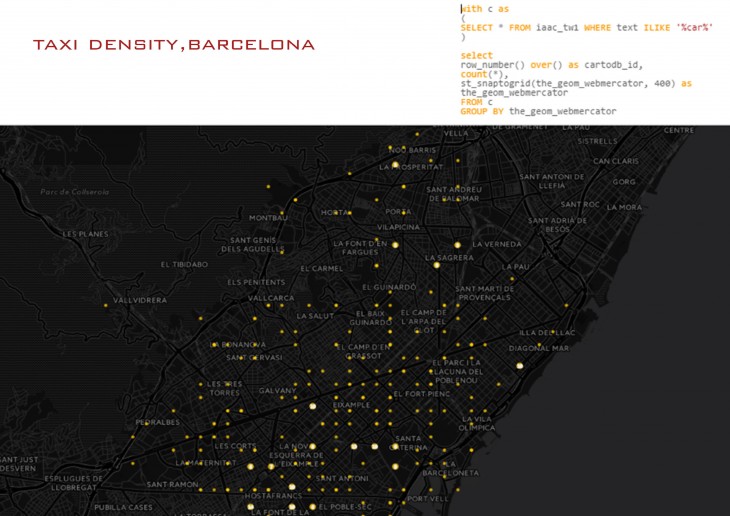730x516 pixels.
Task: Click the Les Planes map label
Action: tap(85, 234)
